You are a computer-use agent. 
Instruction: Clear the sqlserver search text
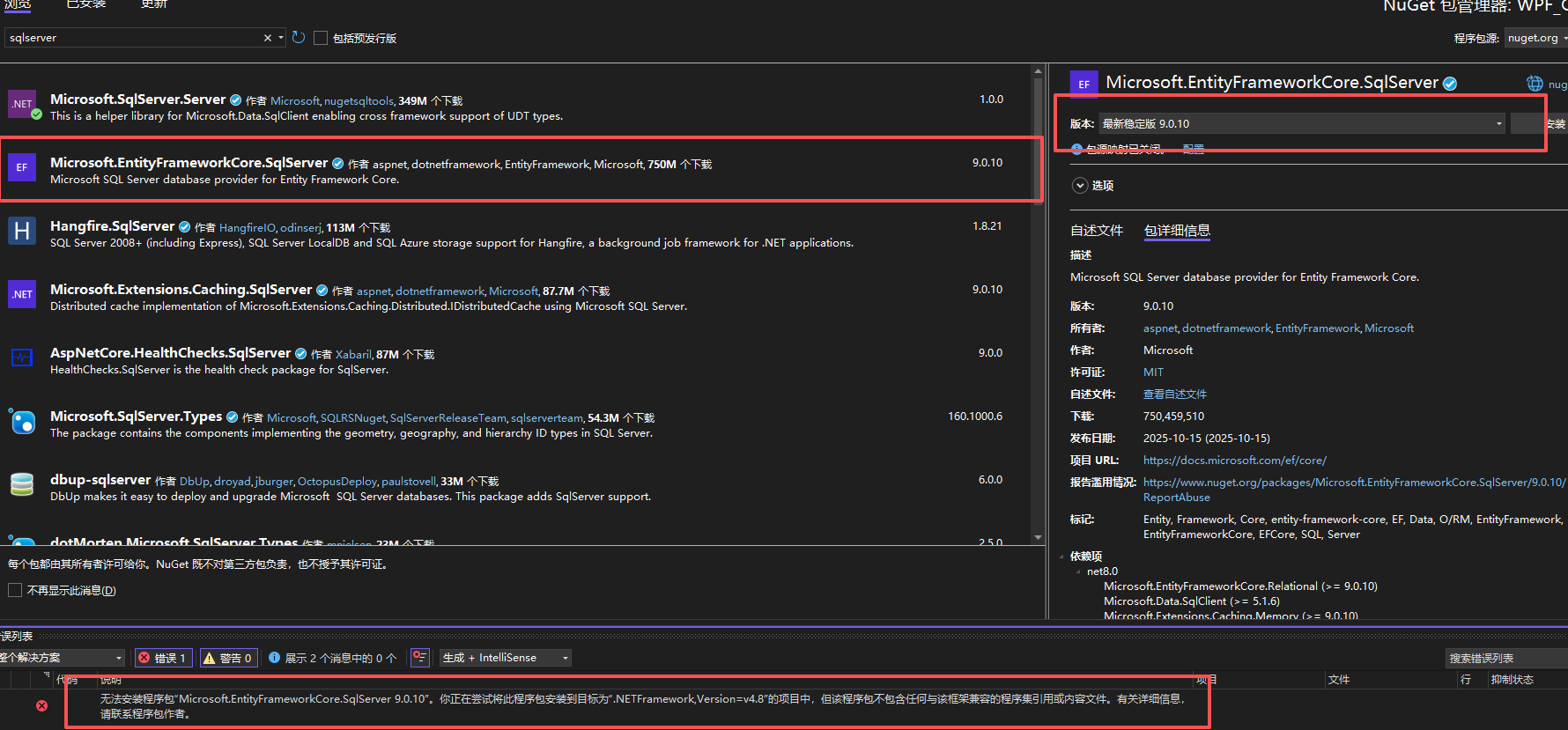268,38
